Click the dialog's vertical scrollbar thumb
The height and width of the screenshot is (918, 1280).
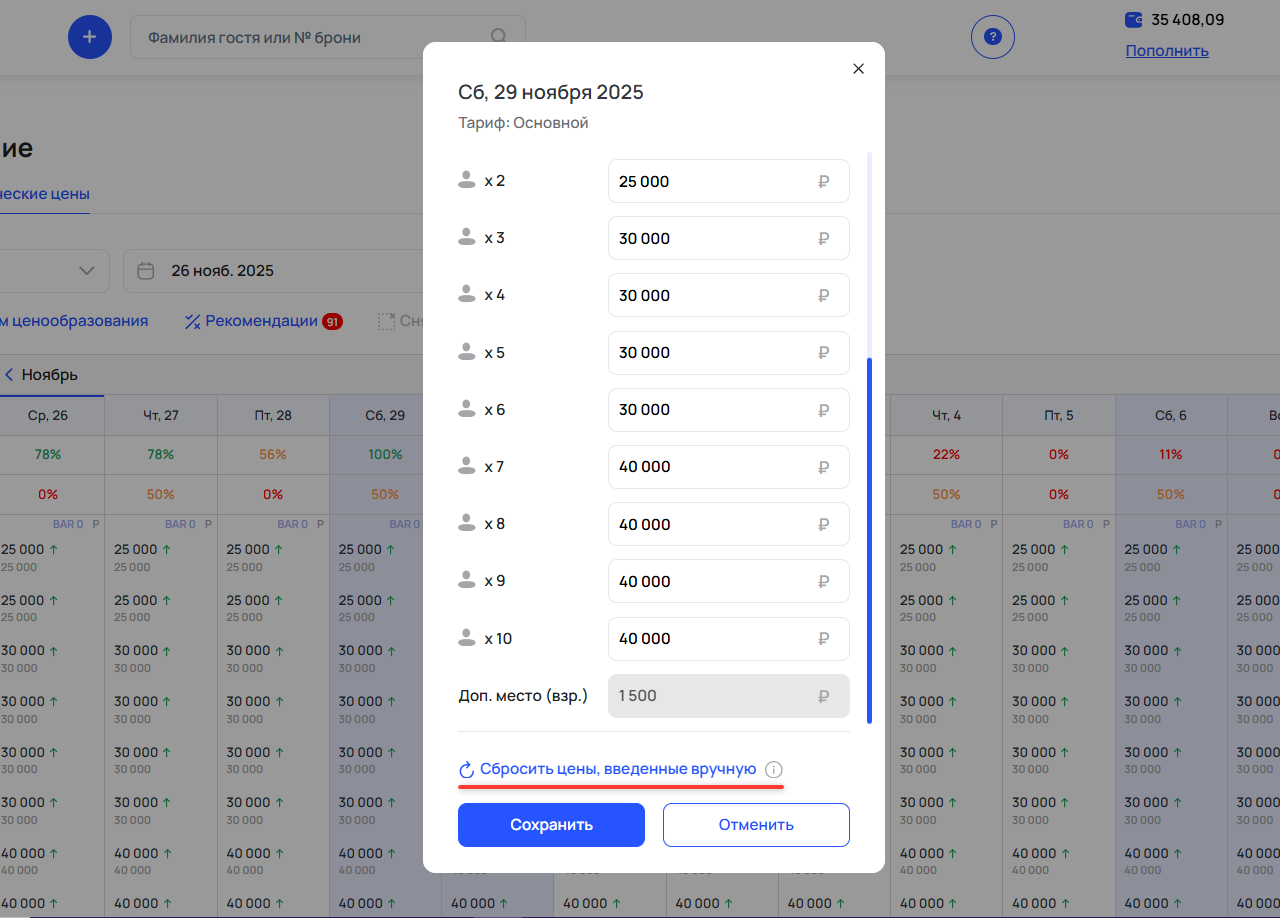[x=869, y=540]
